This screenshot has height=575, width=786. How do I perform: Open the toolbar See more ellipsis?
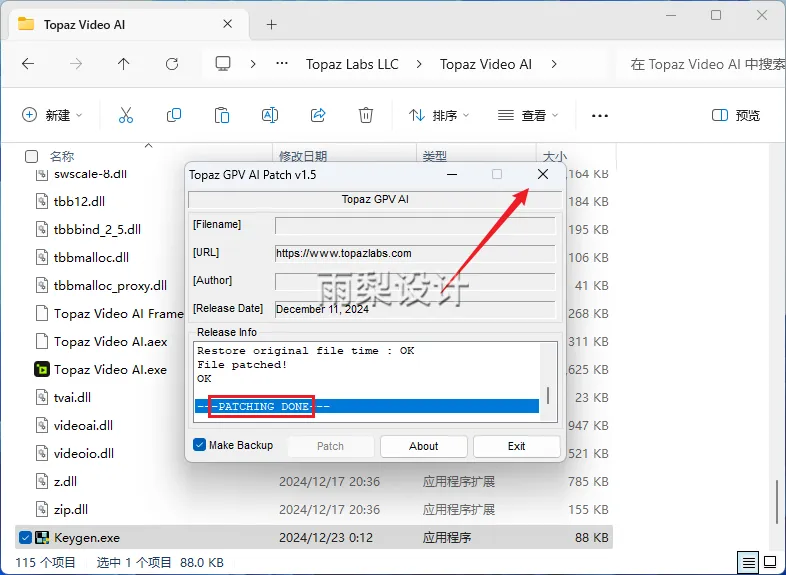coord(600,116)
